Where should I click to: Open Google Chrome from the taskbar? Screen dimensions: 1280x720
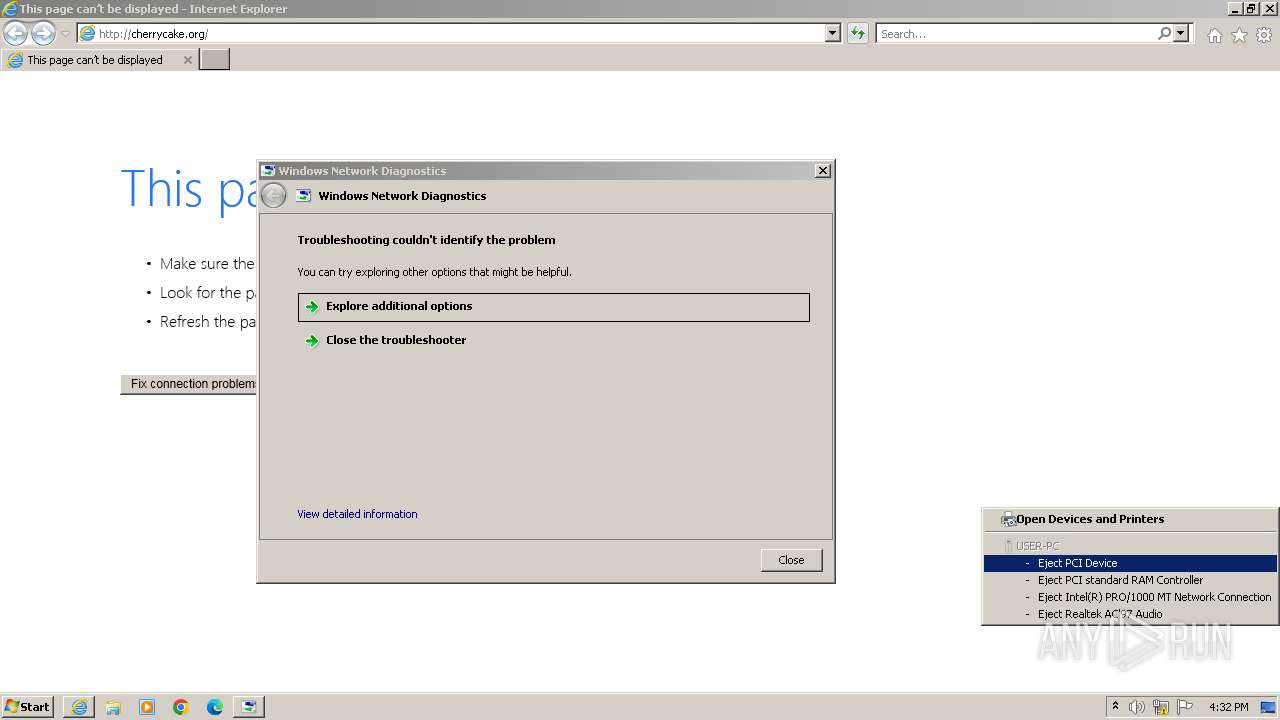181,707
